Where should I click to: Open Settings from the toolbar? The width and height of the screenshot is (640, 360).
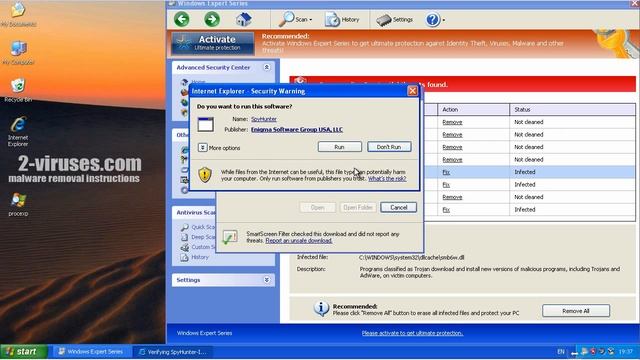(394, 19)
